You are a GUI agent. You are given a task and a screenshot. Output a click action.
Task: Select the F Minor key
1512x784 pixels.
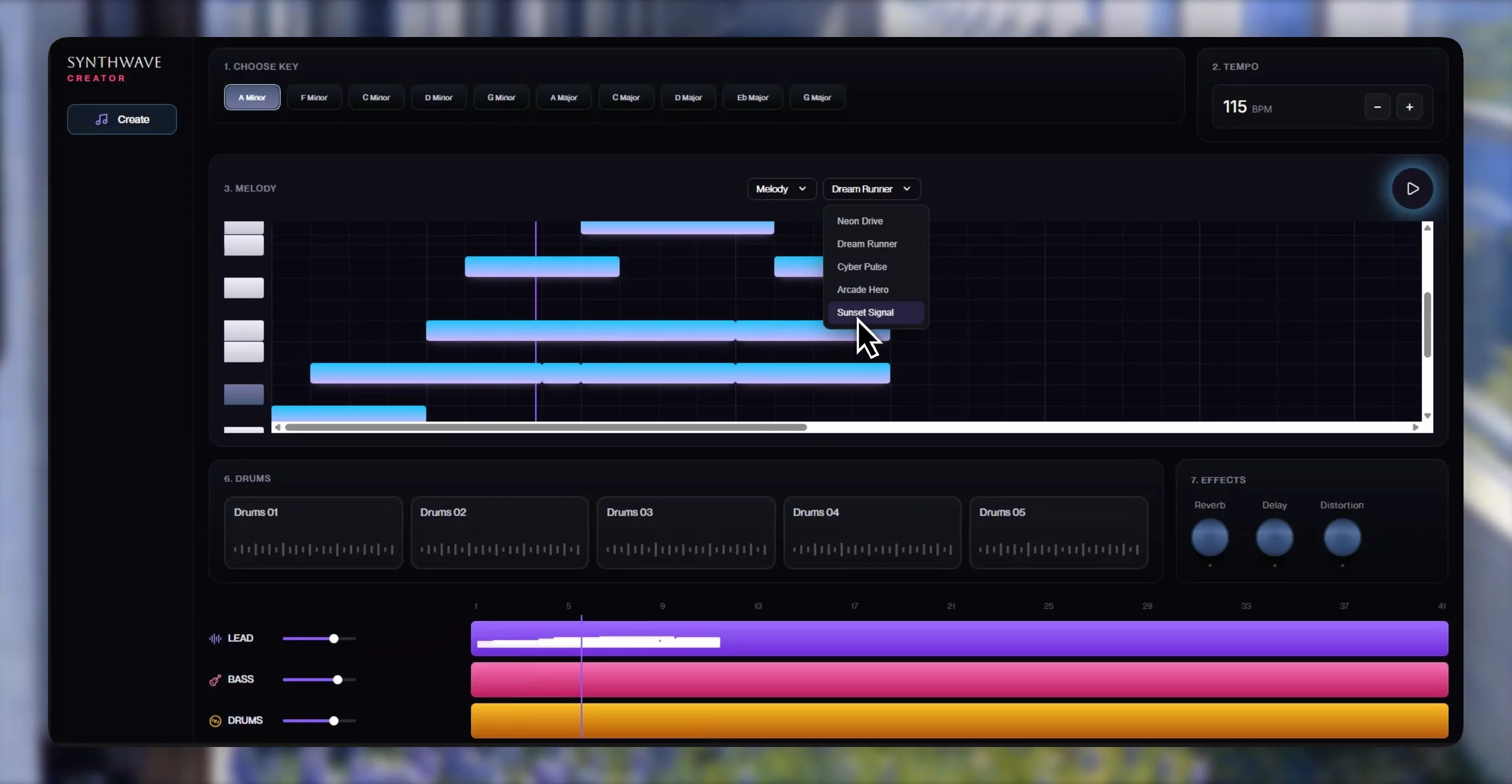(x=314, y=97)
